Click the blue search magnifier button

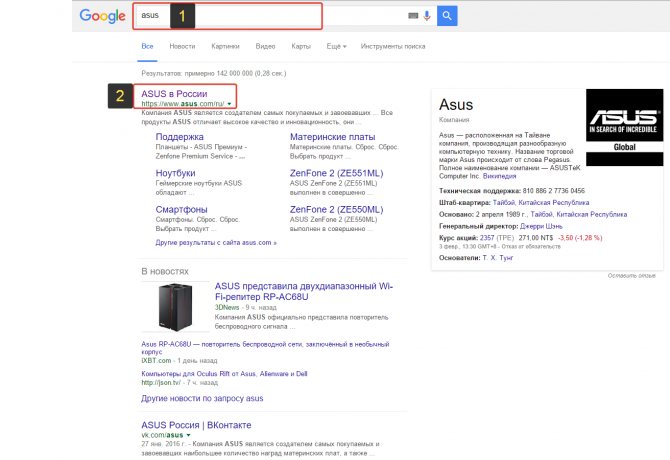pos(447,16)
